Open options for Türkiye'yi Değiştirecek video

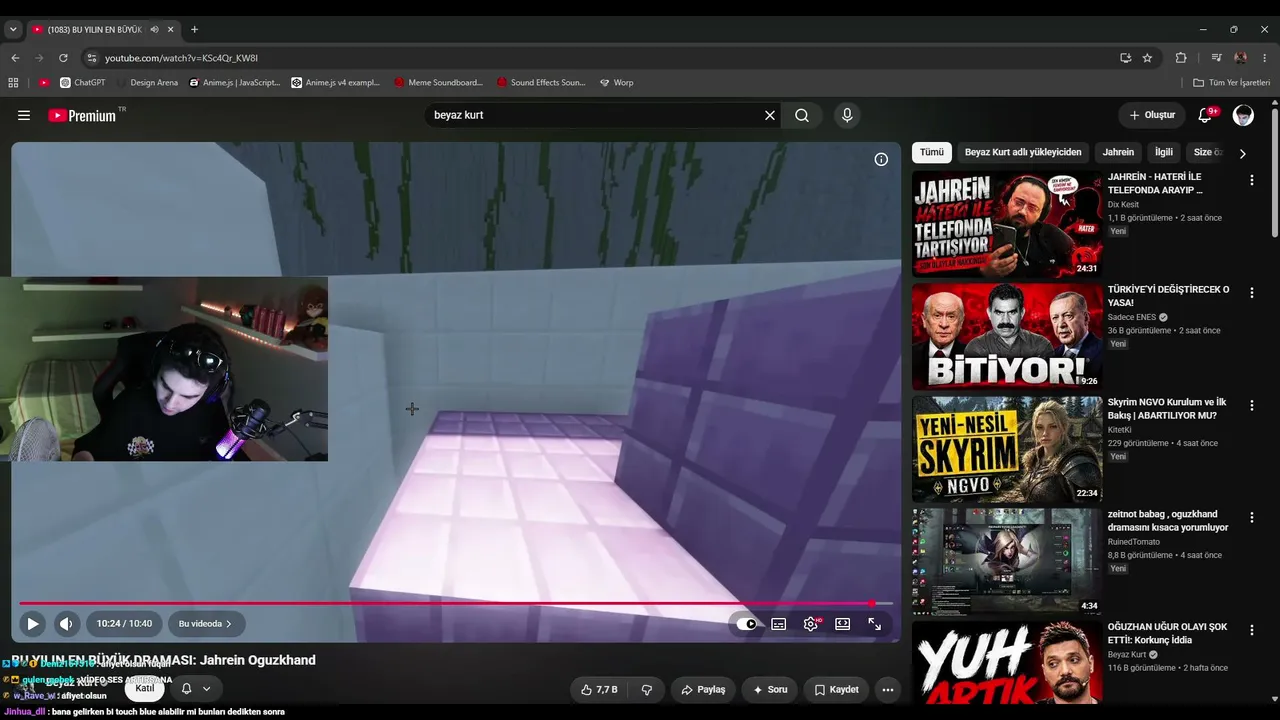click(x=1251, y=293)
